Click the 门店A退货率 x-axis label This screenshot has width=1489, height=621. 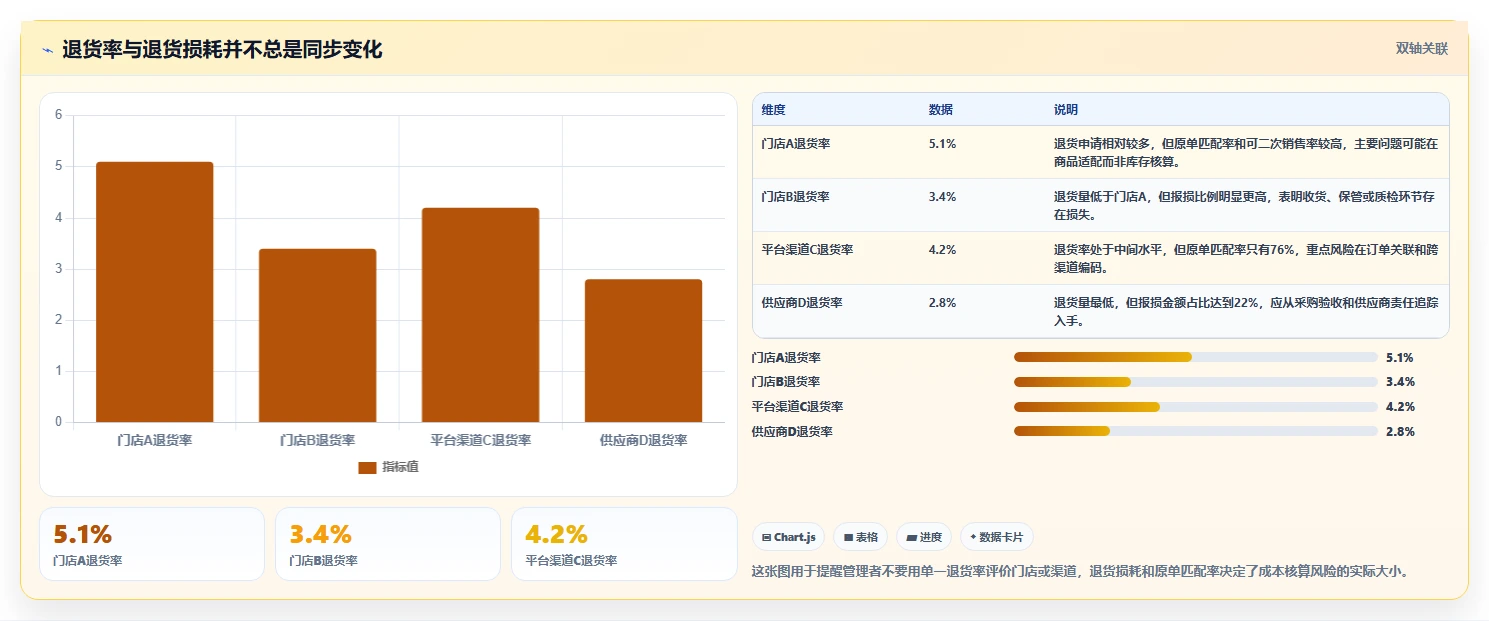[x=155, y=440]
